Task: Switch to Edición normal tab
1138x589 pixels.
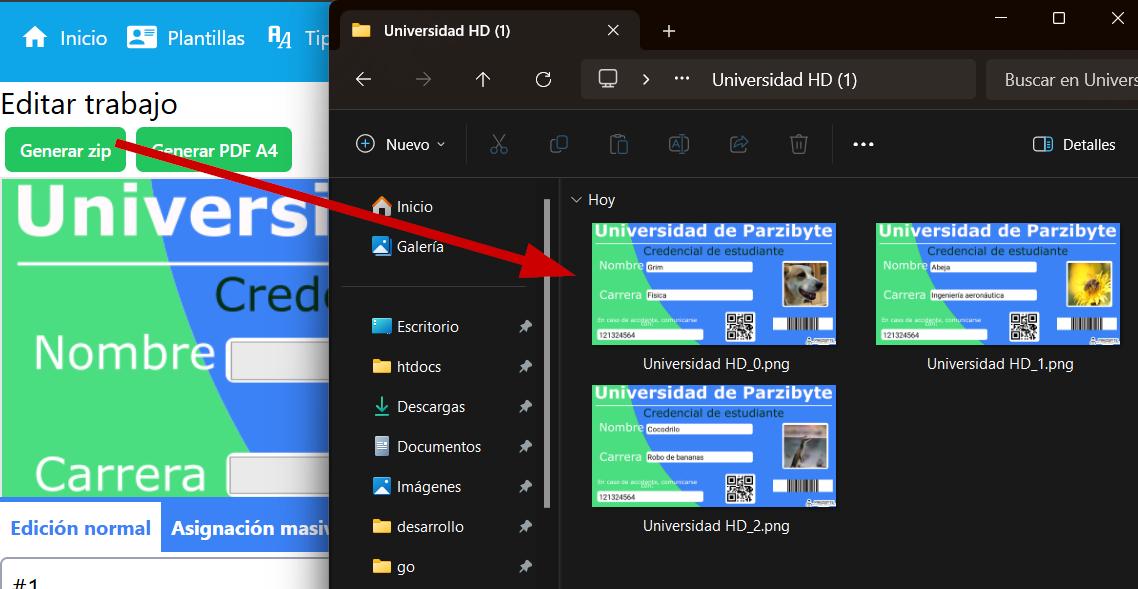Action: (80, 528)
